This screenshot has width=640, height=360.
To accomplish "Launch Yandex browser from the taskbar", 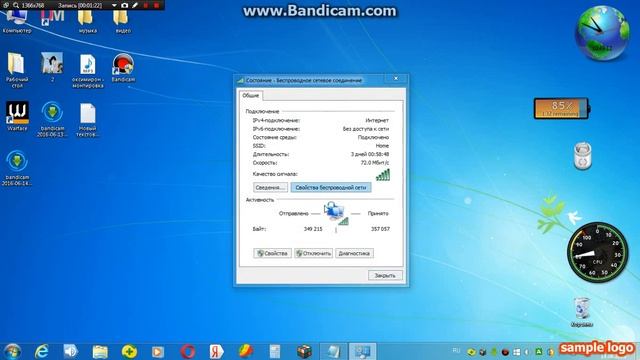I will pyautogui.click(x=216, y=351).
